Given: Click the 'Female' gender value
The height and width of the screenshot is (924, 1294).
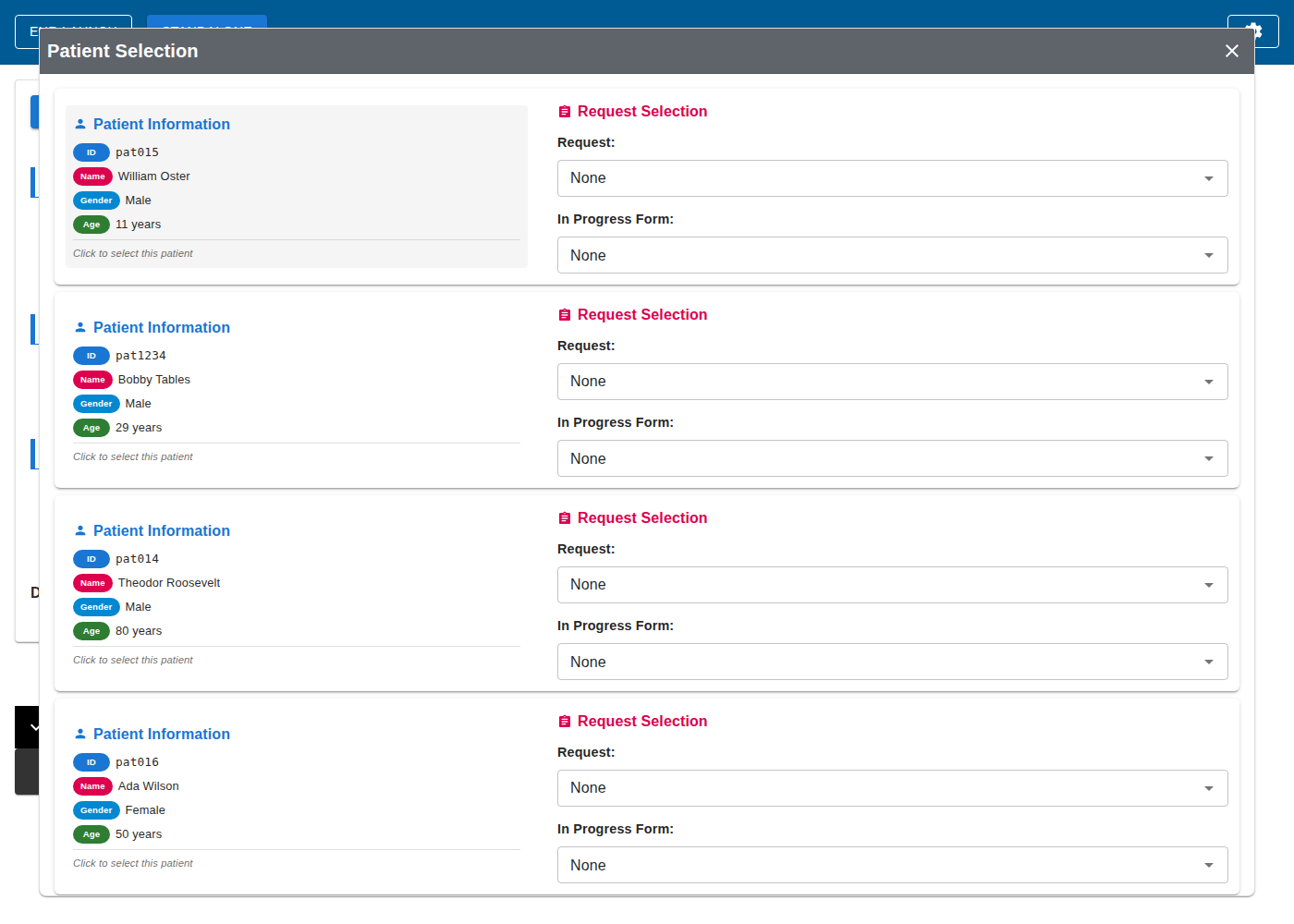Looking at the screenshot, I should coord(145,810).
